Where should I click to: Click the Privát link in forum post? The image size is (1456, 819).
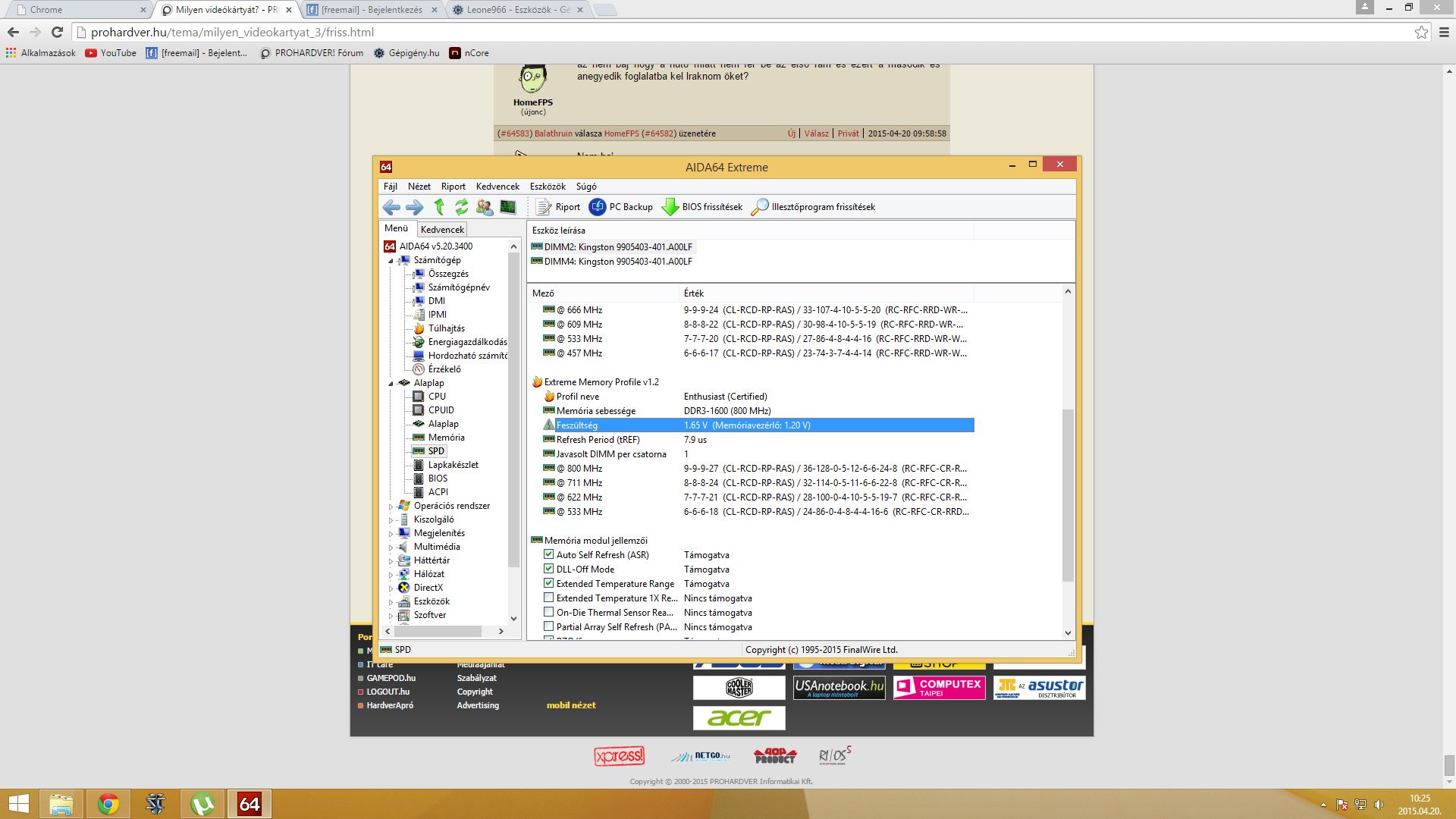849,133
